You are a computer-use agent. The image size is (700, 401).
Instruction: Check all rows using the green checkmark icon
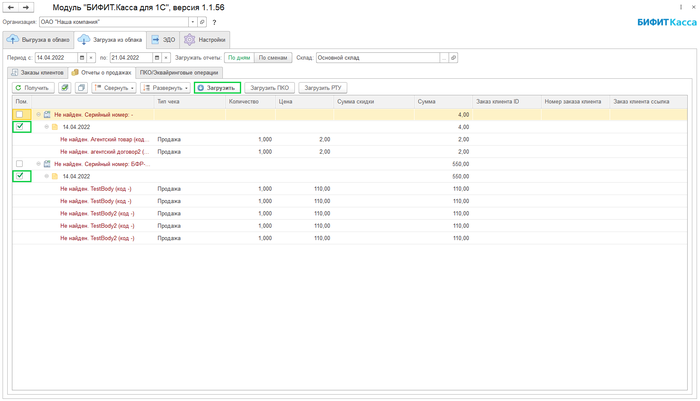click(x=65, y=88)
